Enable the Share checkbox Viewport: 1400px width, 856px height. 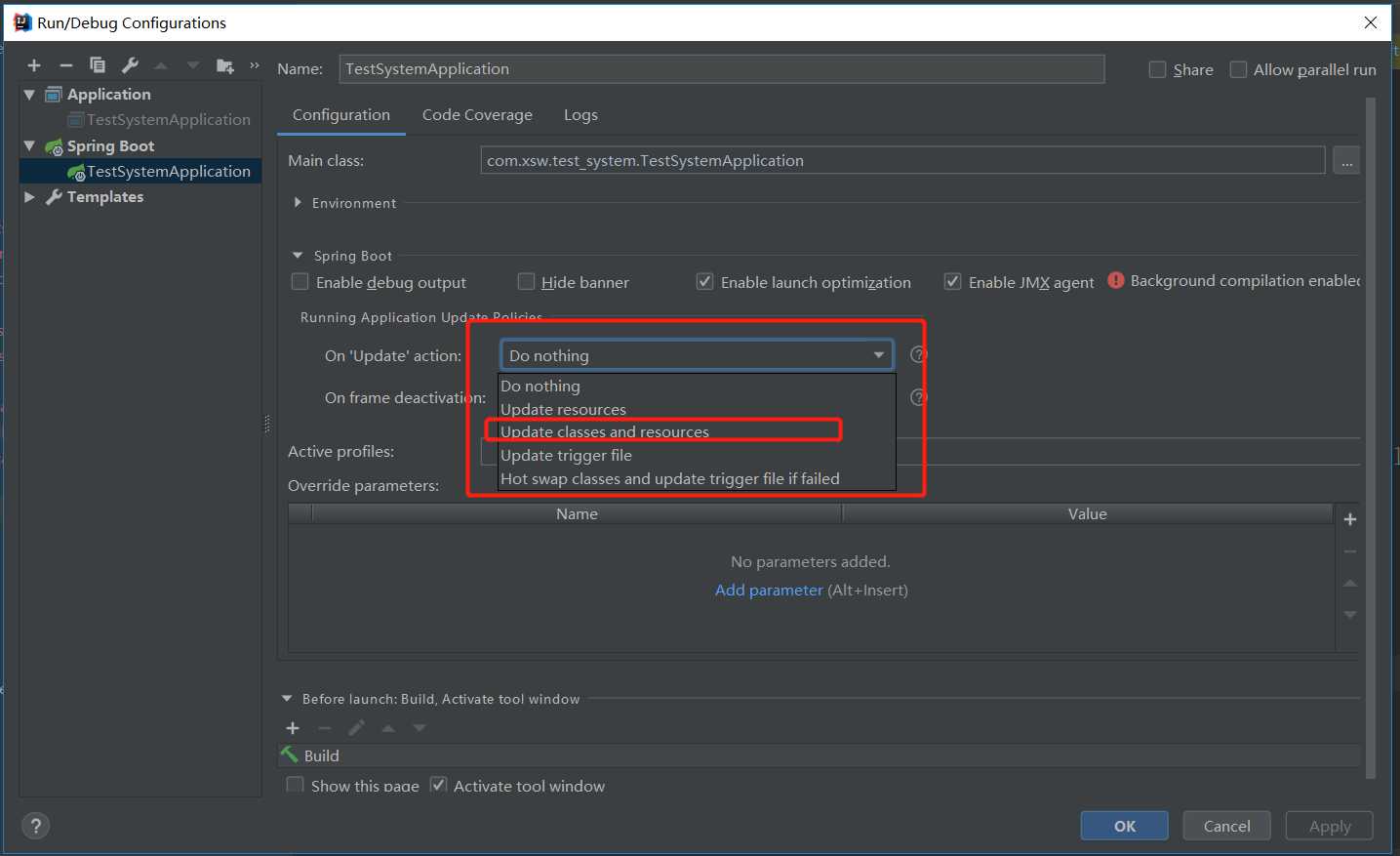[x=1157, y=69]
